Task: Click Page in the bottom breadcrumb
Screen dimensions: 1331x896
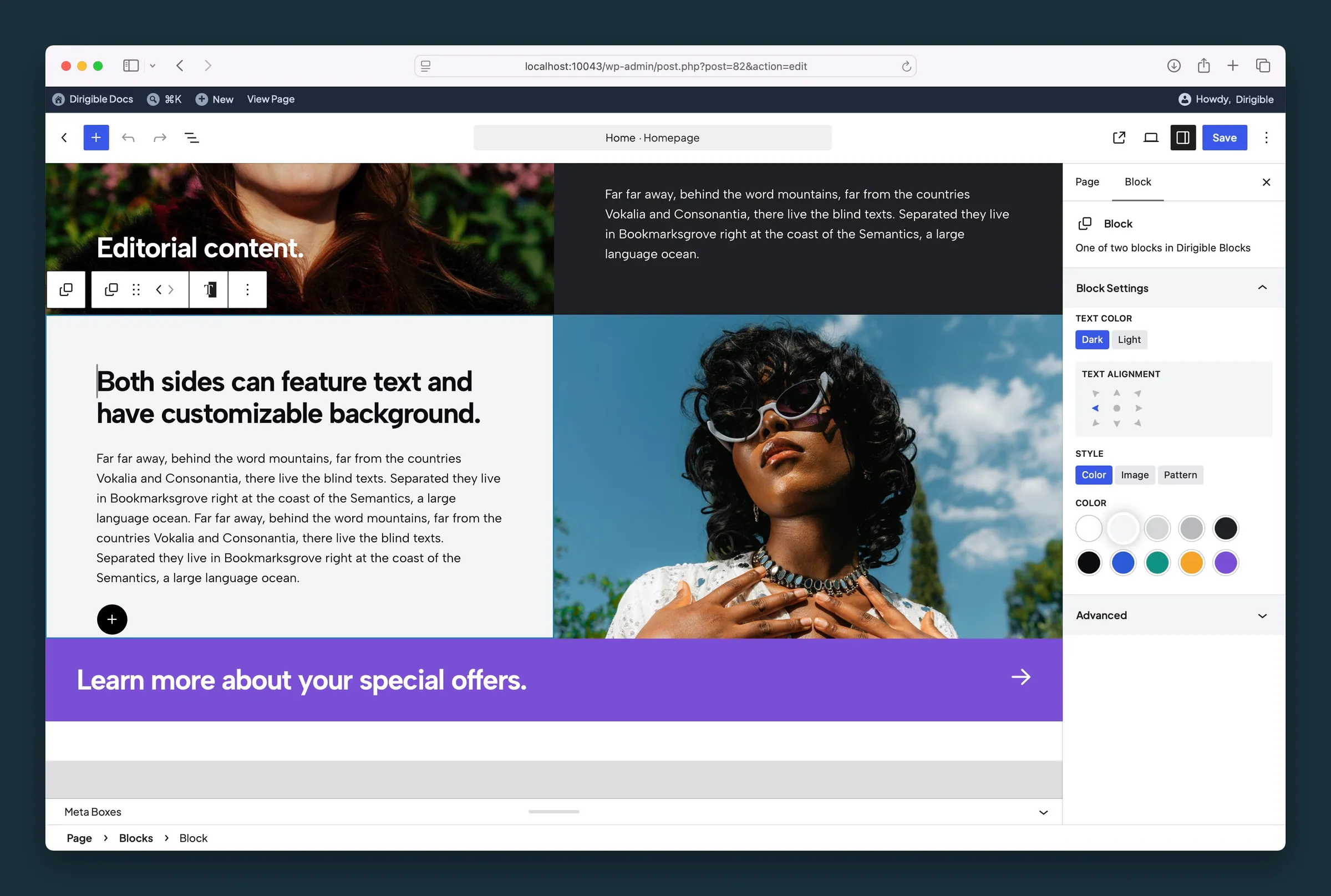Action: 79,838
